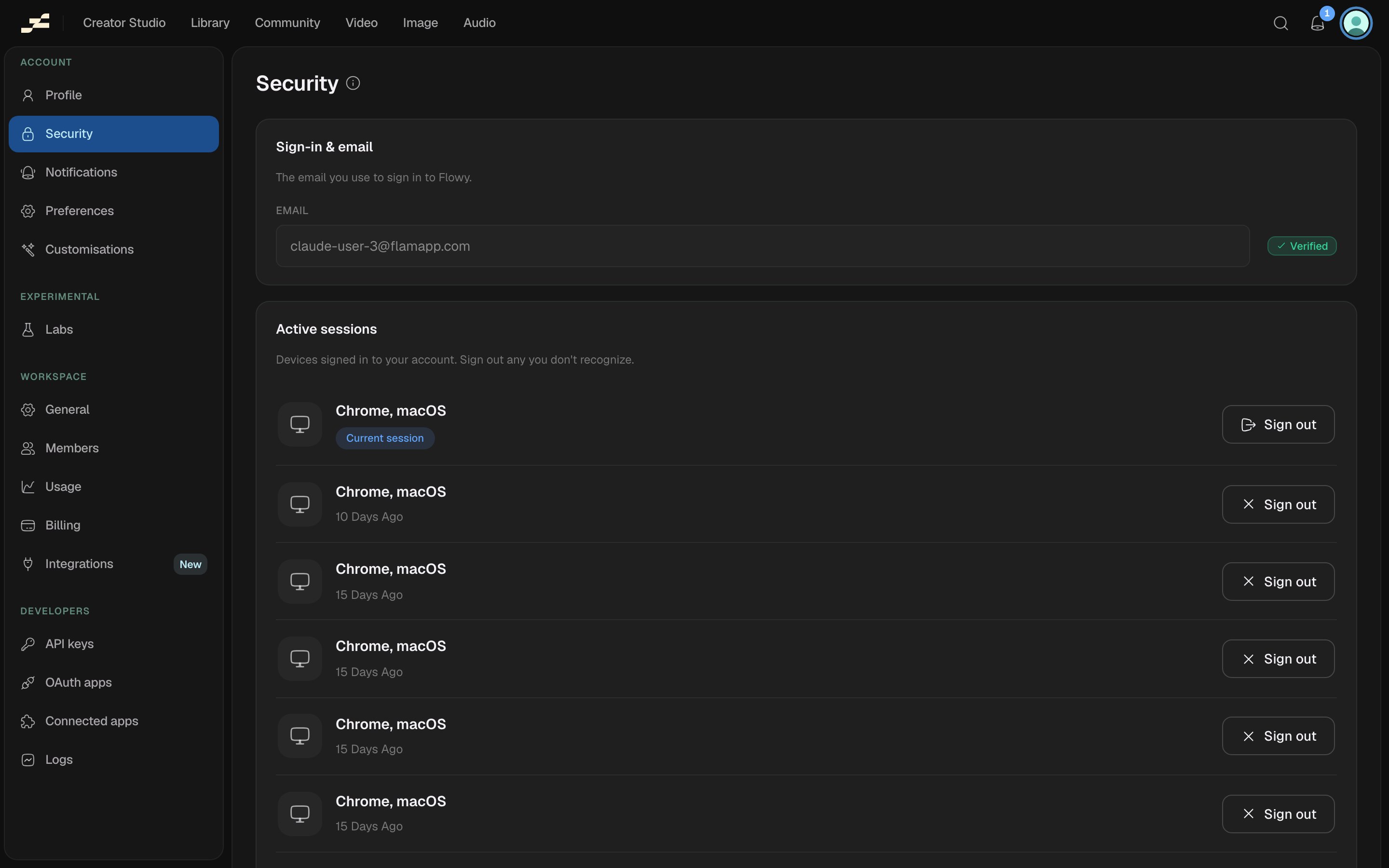Click the Active sessions heading

pos(326,329)
